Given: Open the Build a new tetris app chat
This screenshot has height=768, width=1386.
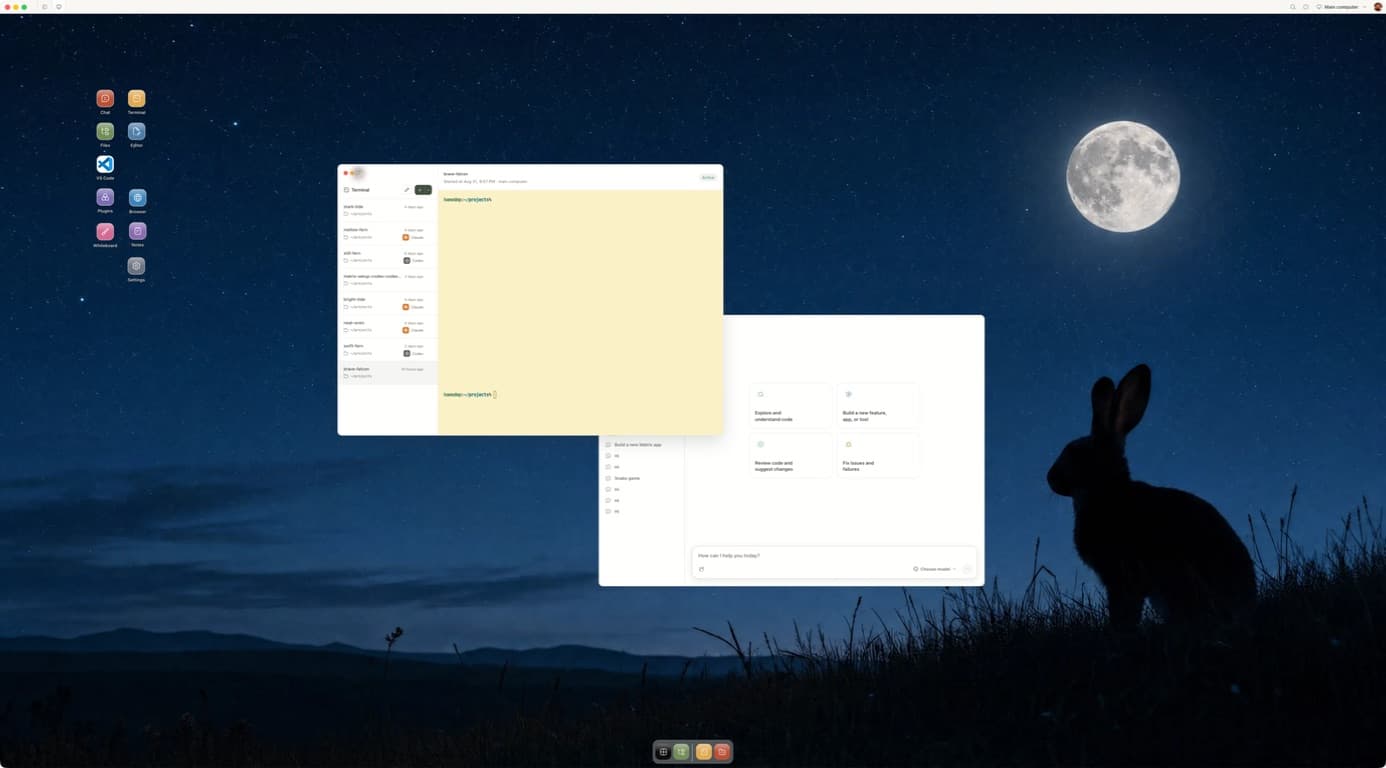Looking at the screenshot, I should 637,445.
